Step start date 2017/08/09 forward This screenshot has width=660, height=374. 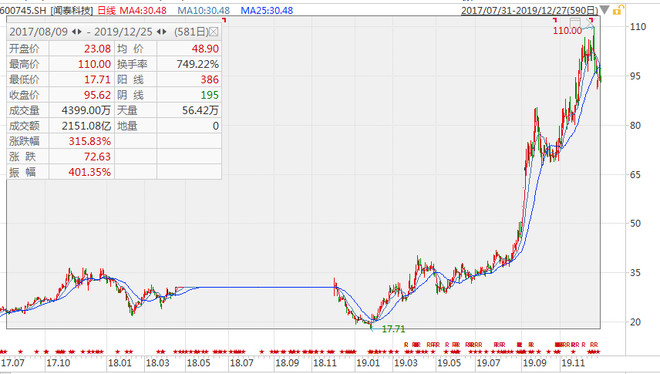coord(80,32)
